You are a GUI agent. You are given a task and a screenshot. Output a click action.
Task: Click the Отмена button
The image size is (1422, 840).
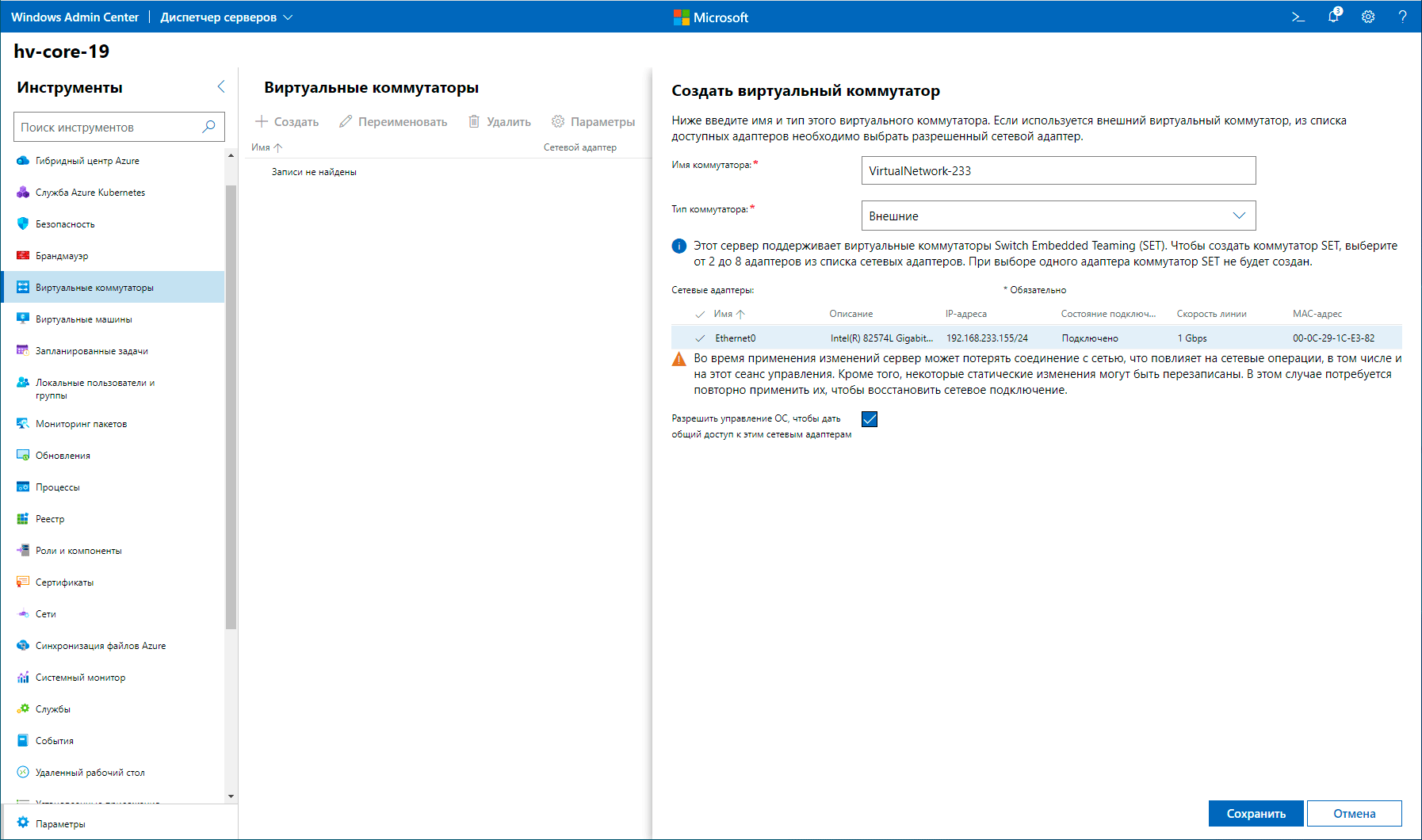point(1354,813)
